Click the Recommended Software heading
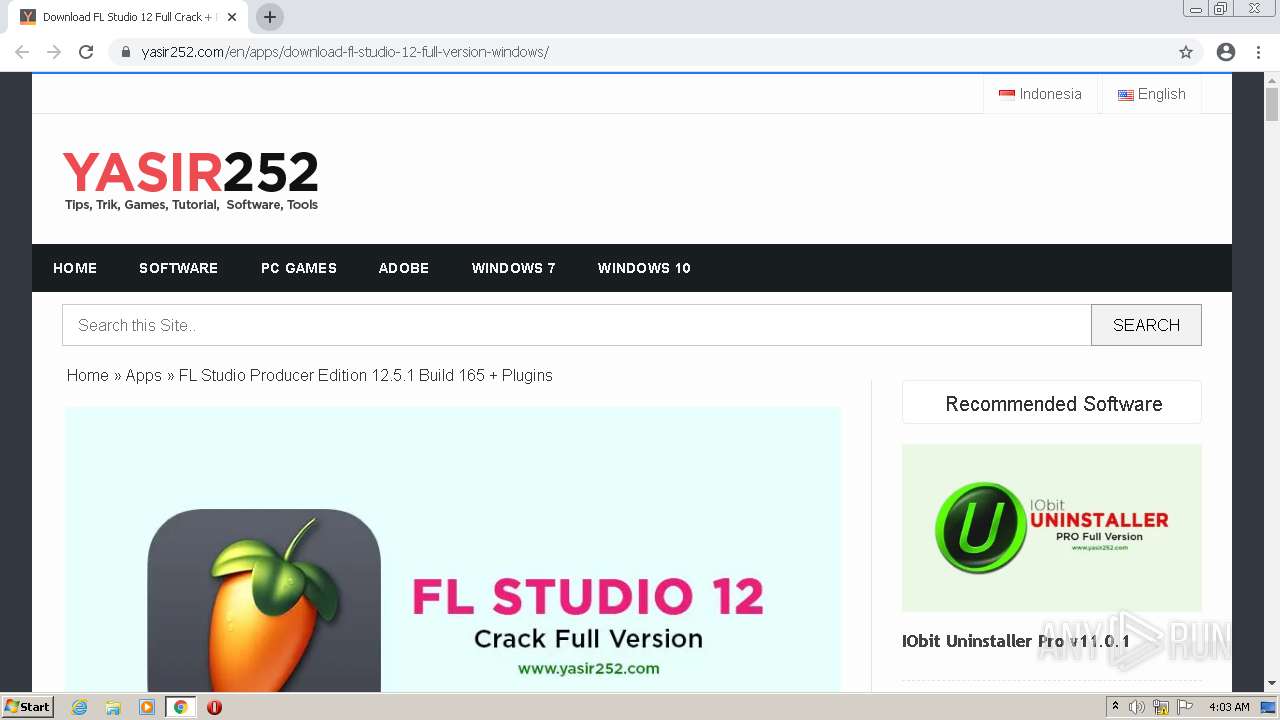 (1053, 404)
